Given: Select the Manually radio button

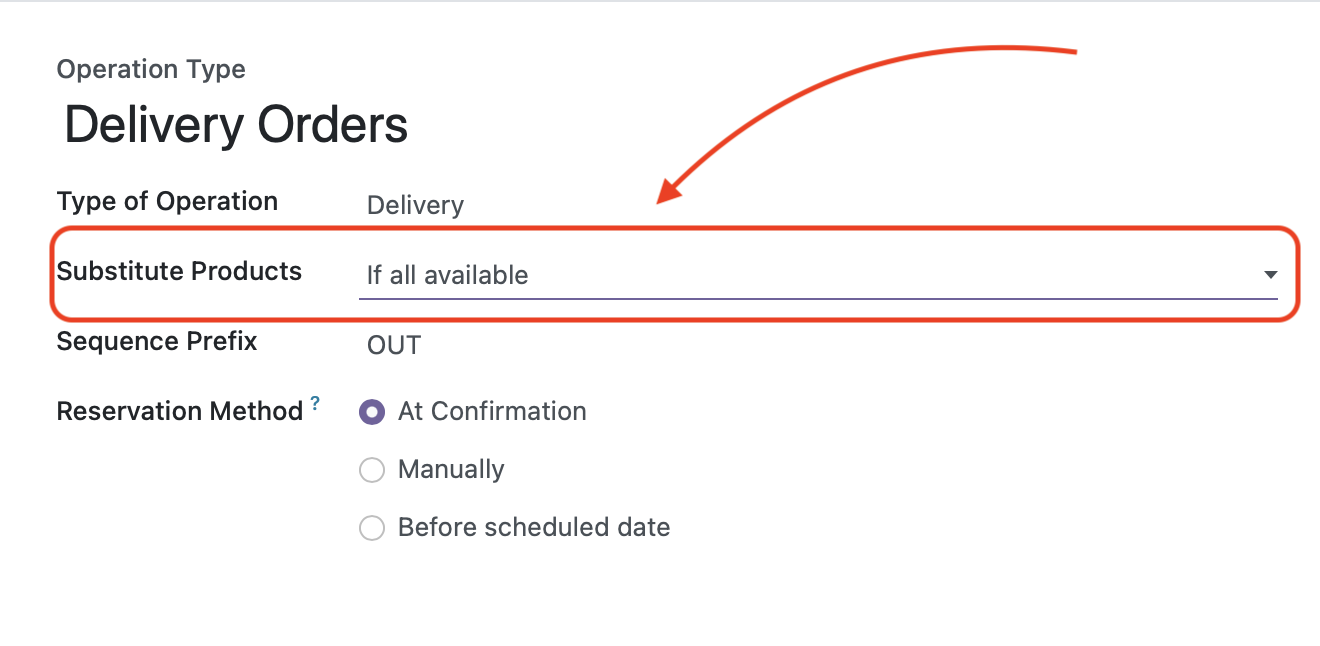Looking at the screenshot, I should point(372,470).
